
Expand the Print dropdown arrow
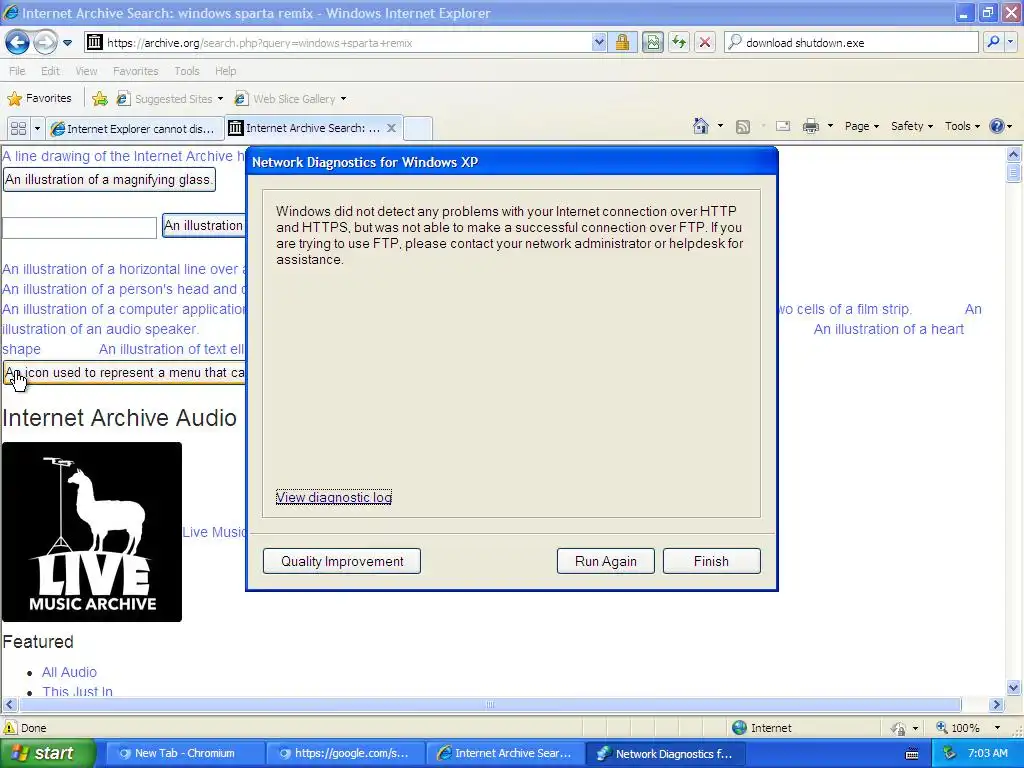(x=830, y=126)
